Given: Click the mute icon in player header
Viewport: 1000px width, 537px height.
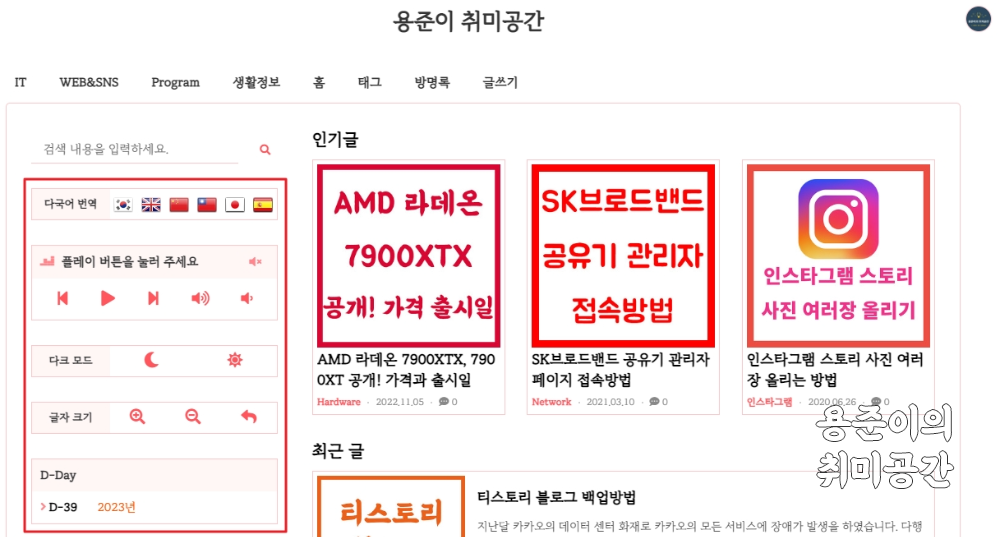Looking at the screenshot, I should tap(255, 261).
